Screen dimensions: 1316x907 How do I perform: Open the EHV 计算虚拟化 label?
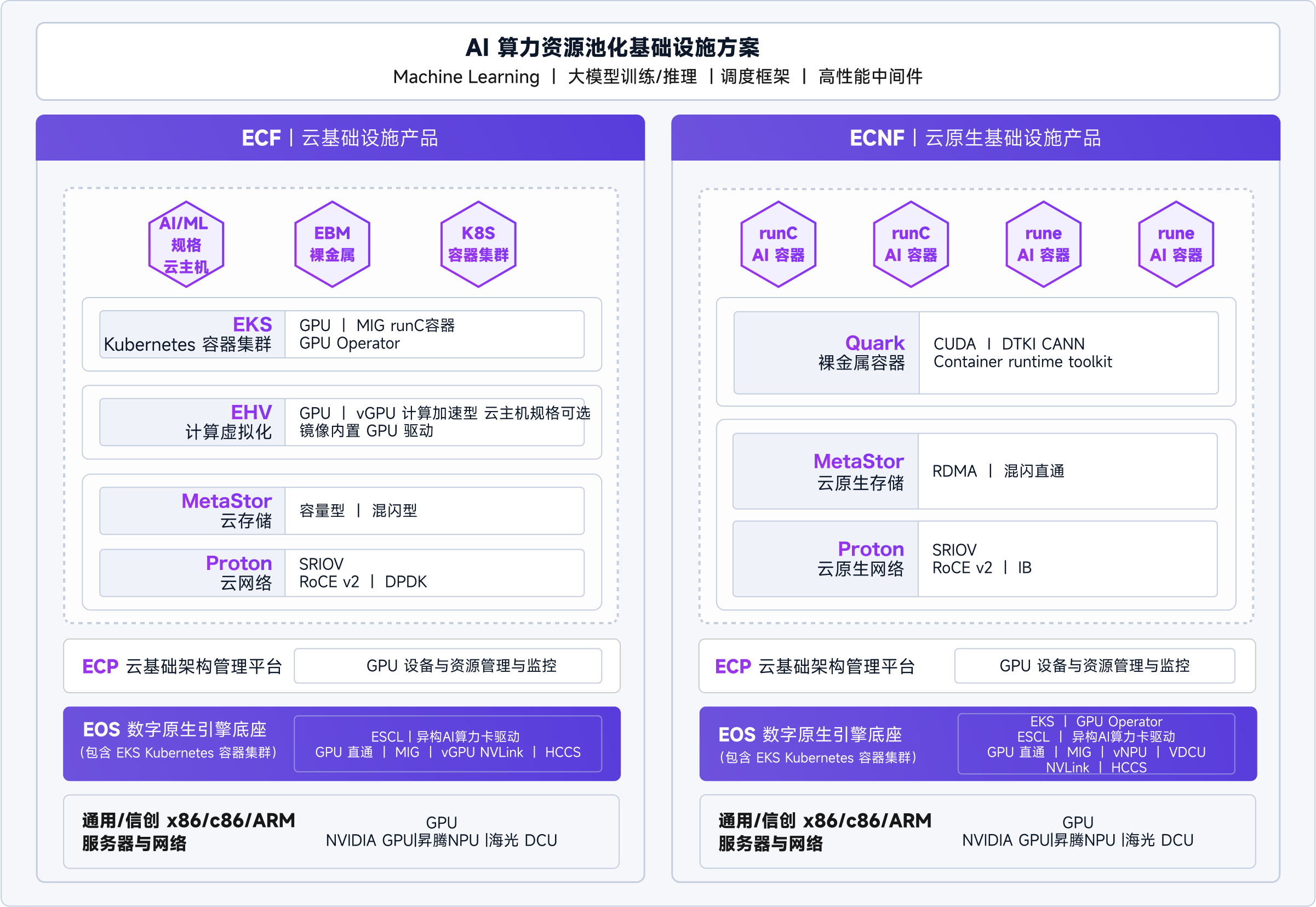click(192, 422)
